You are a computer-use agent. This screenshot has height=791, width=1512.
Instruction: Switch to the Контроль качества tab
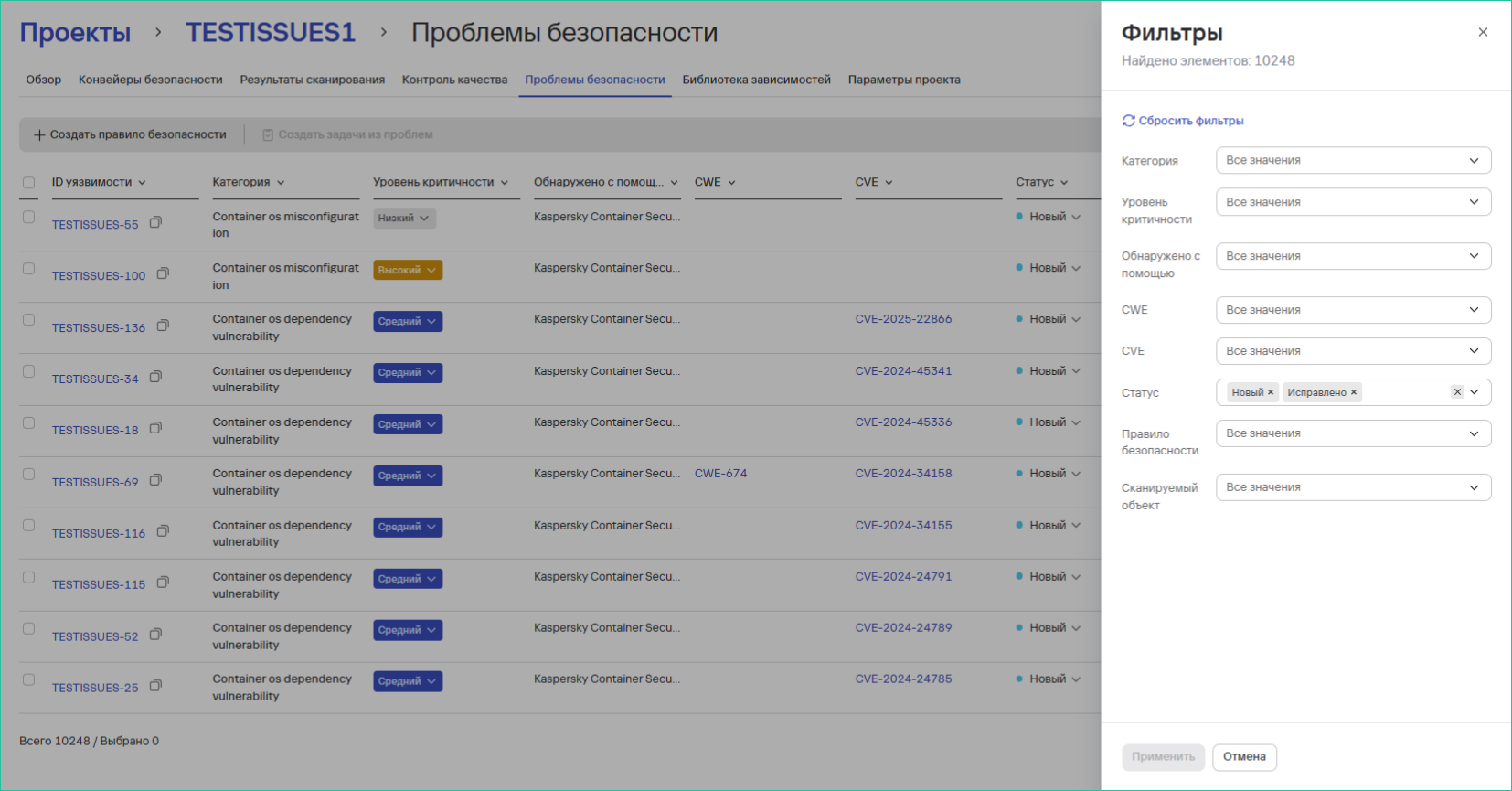(x=454, y=80)
